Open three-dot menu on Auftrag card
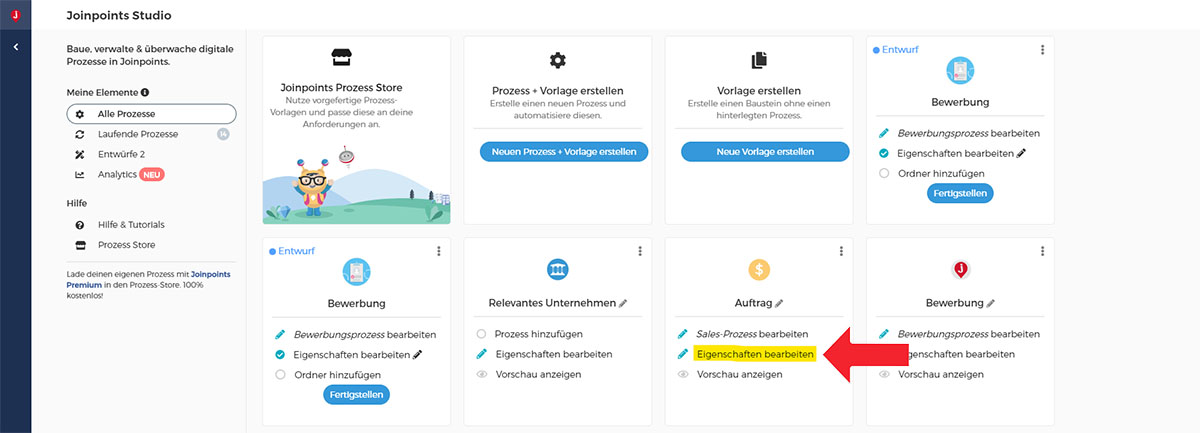 [x=841, y=251]
